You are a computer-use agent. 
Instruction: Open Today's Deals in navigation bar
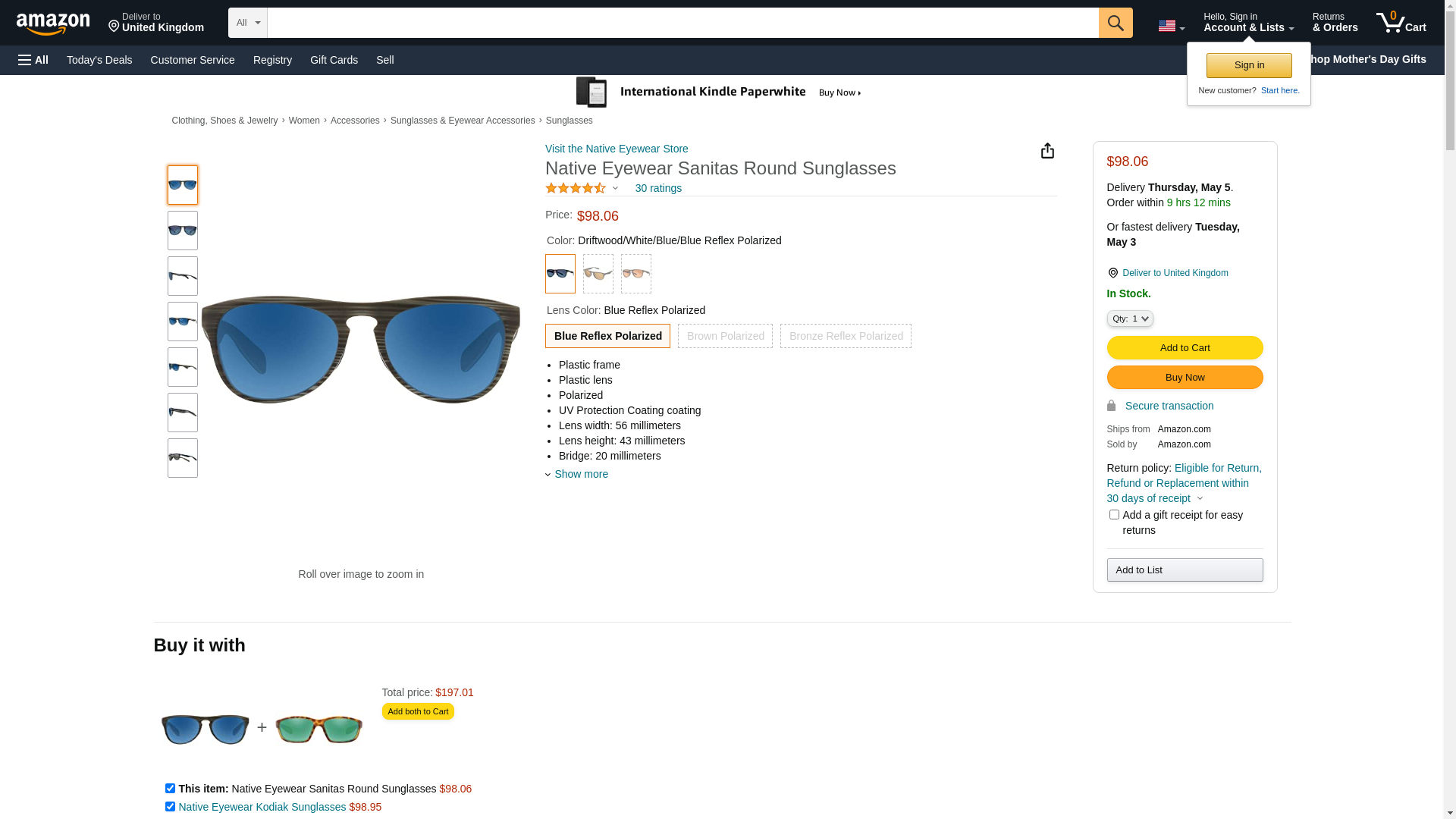(x=99, y=60)
